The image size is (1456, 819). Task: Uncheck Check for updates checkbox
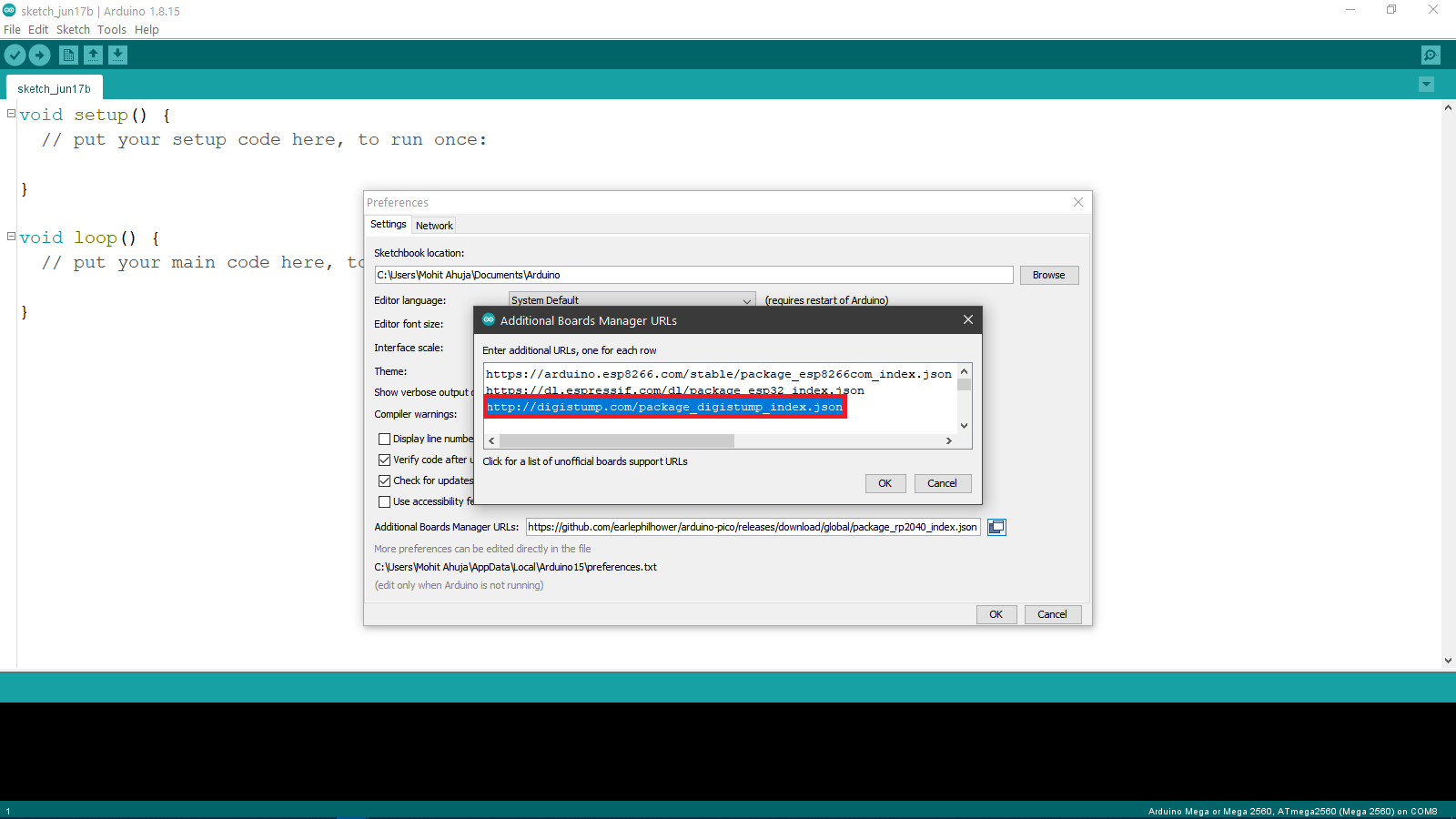(384, 480)
